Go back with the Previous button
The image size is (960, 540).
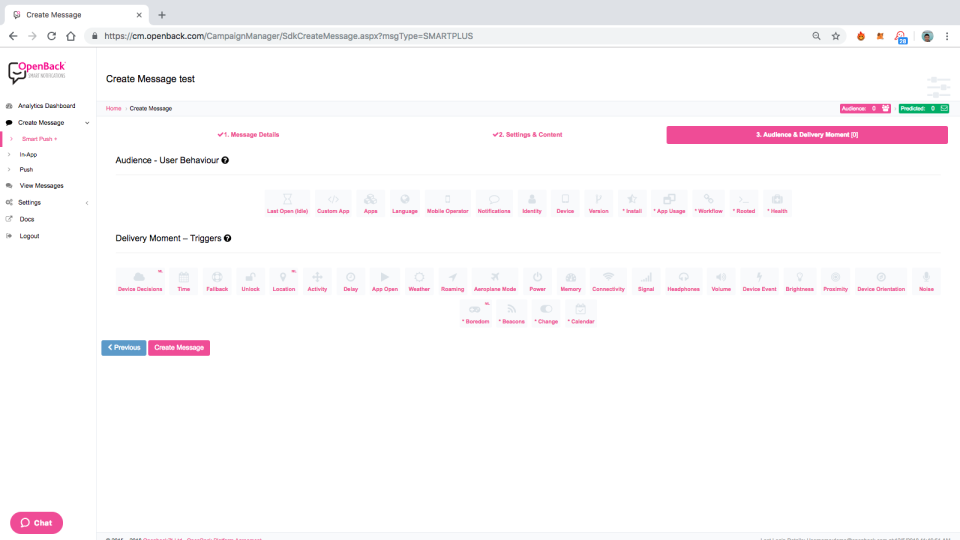[x=124, y=348]
